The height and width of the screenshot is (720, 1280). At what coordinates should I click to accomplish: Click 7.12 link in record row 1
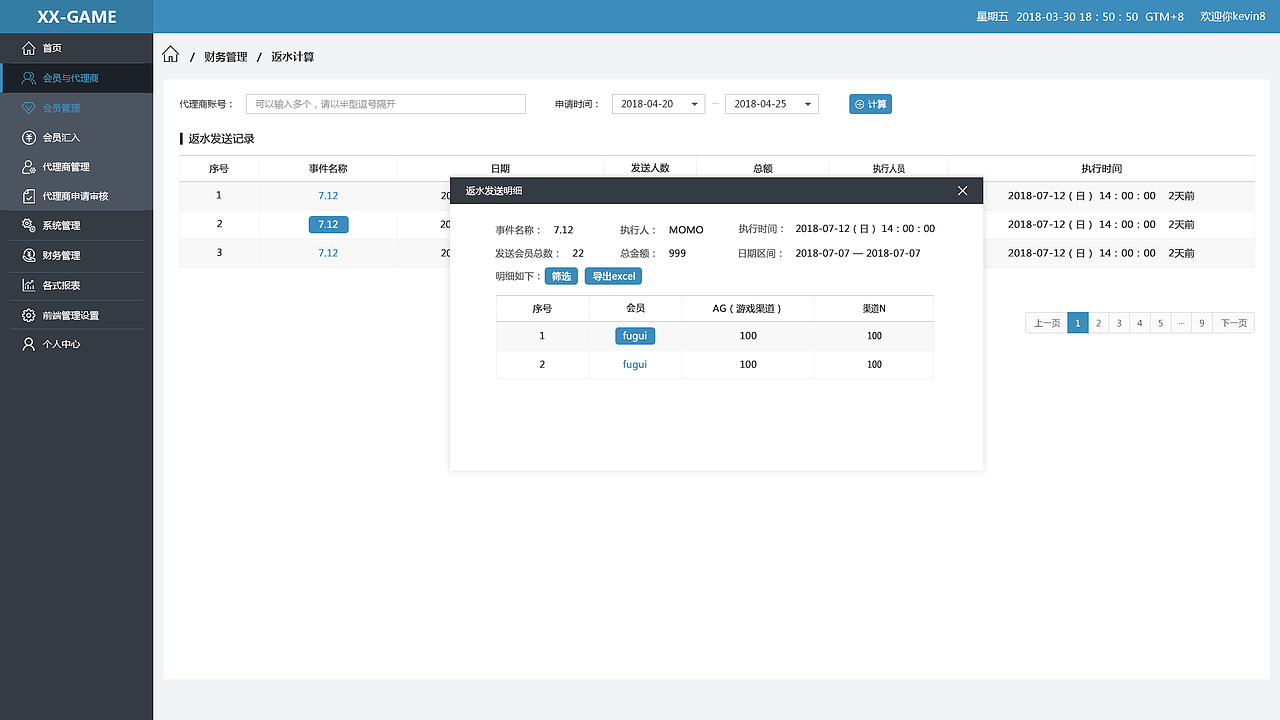(328, 196)
